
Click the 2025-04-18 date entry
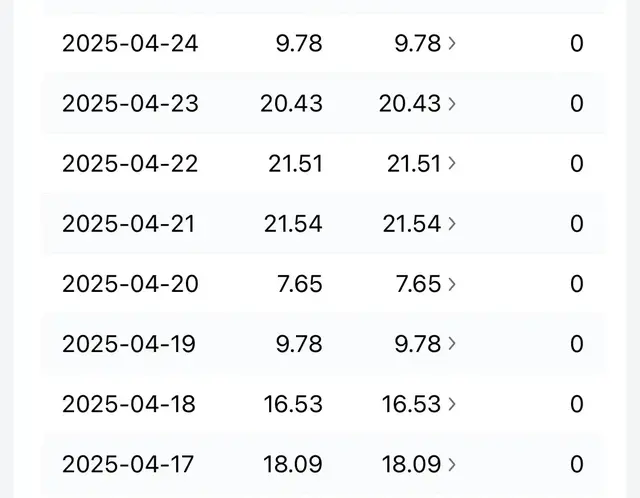129,404
